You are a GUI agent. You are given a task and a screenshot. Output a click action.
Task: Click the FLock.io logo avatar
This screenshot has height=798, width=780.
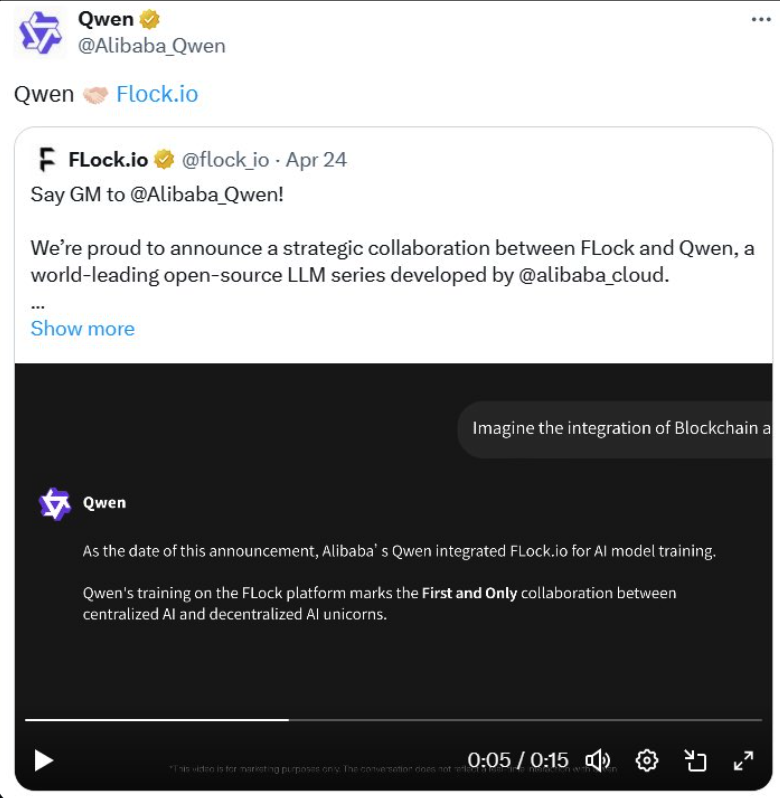point(46,160)
